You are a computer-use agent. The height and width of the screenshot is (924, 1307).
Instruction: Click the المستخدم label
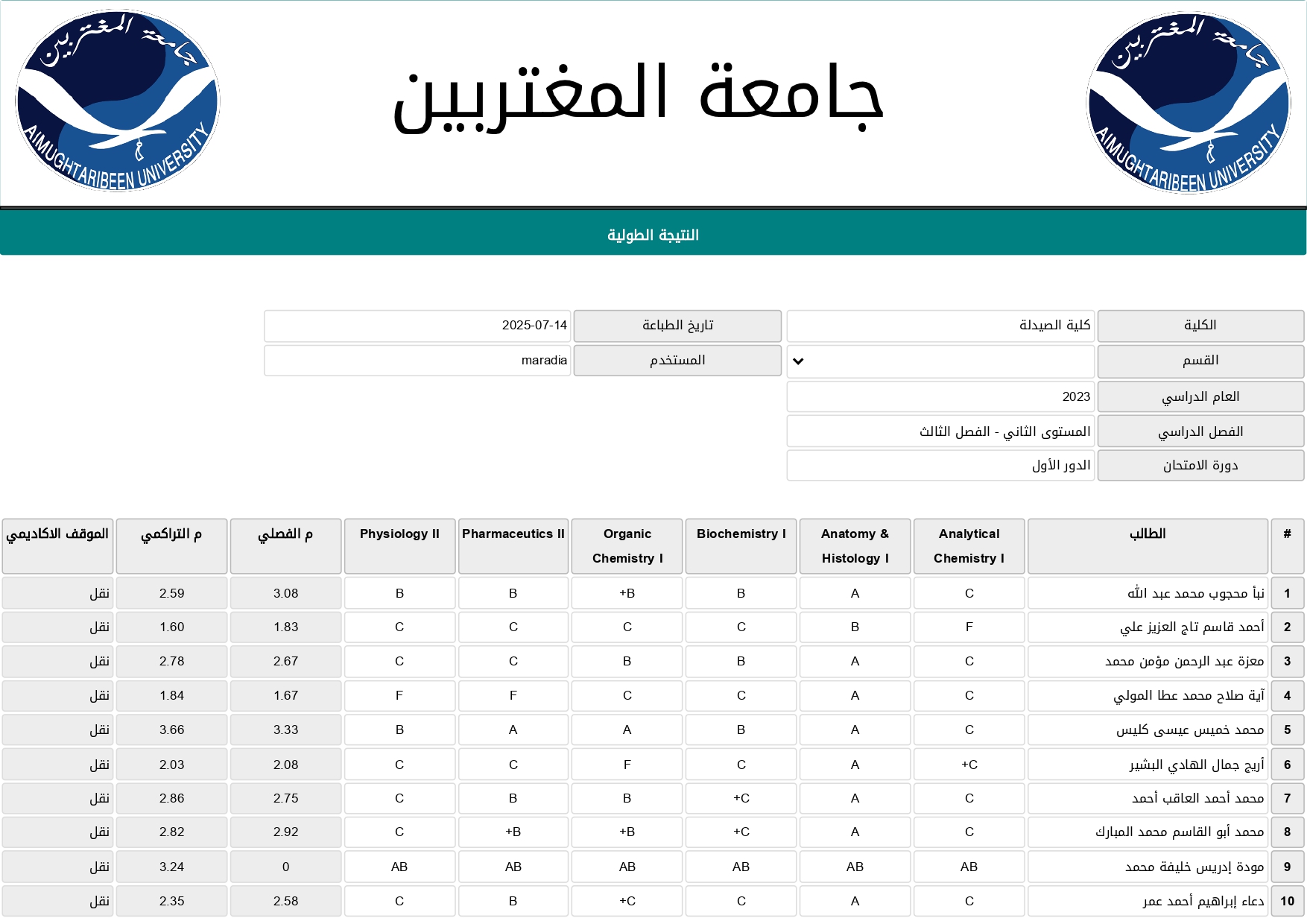click(x=677, y=361)
